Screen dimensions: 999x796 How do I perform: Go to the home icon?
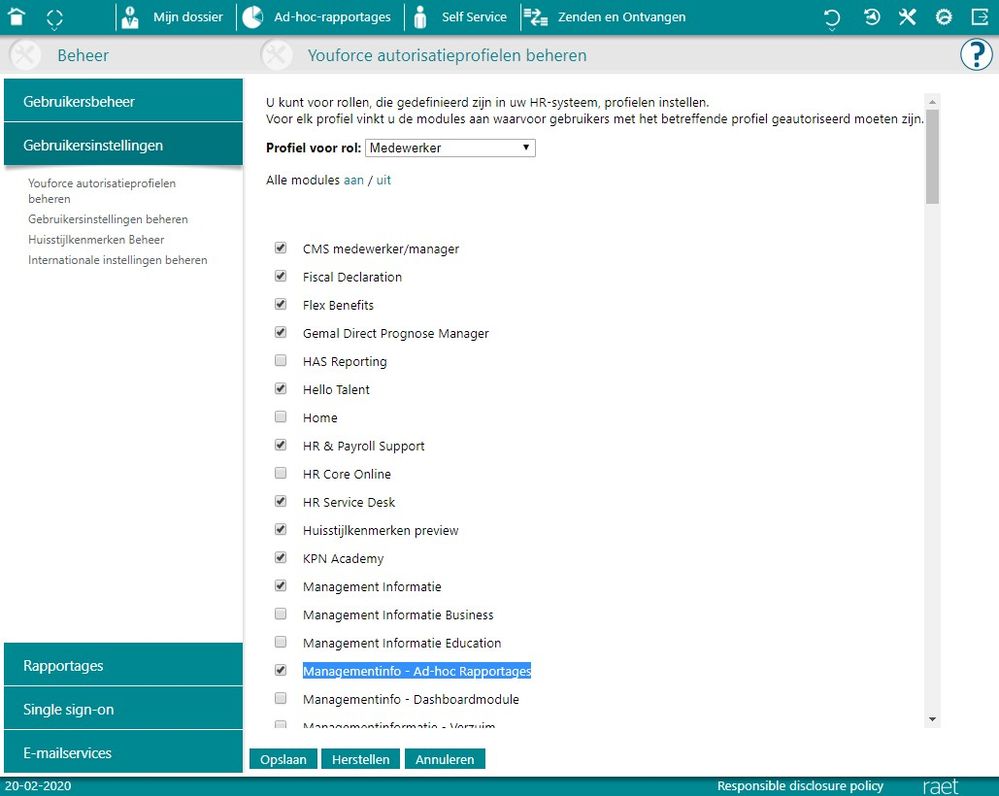coord(17,17)
